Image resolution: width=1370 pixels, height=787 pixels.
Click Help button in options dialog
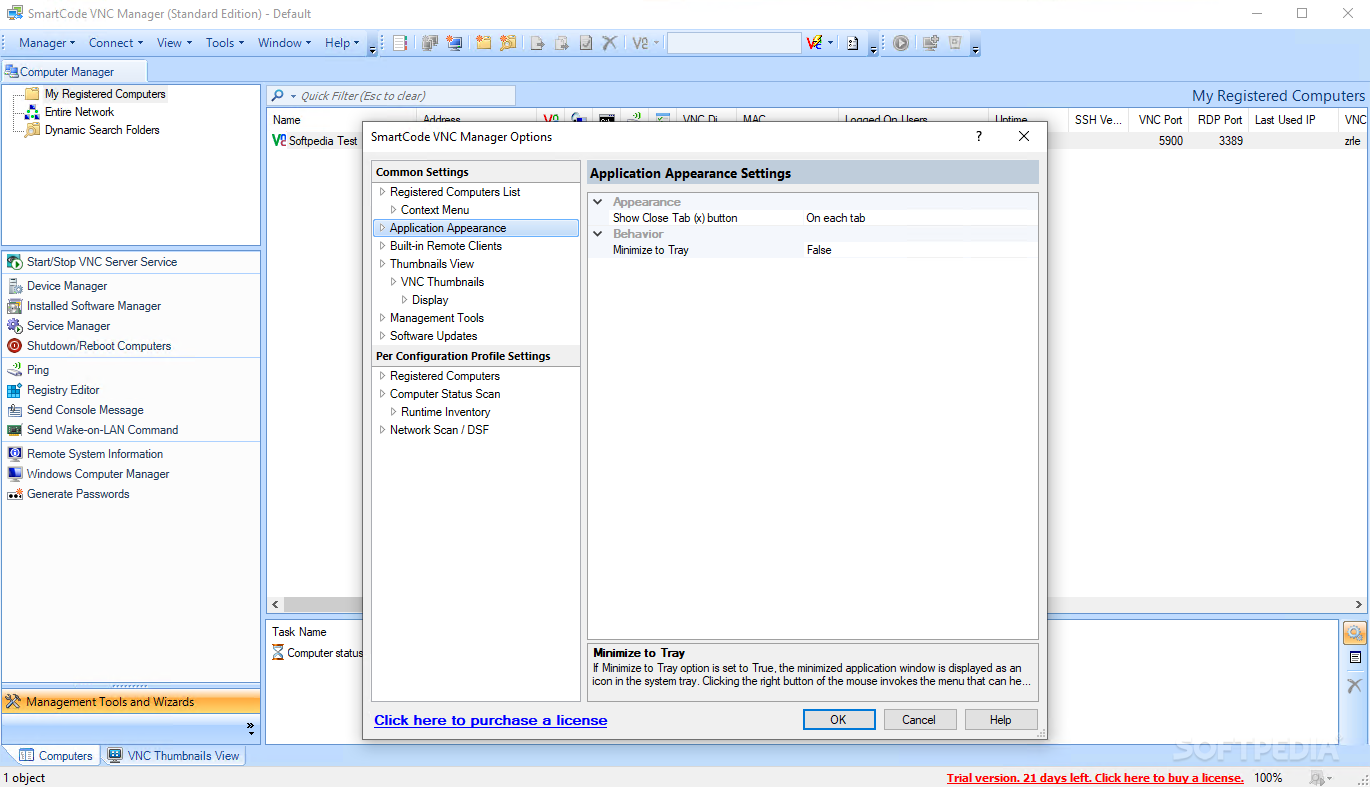(1000, 720)
